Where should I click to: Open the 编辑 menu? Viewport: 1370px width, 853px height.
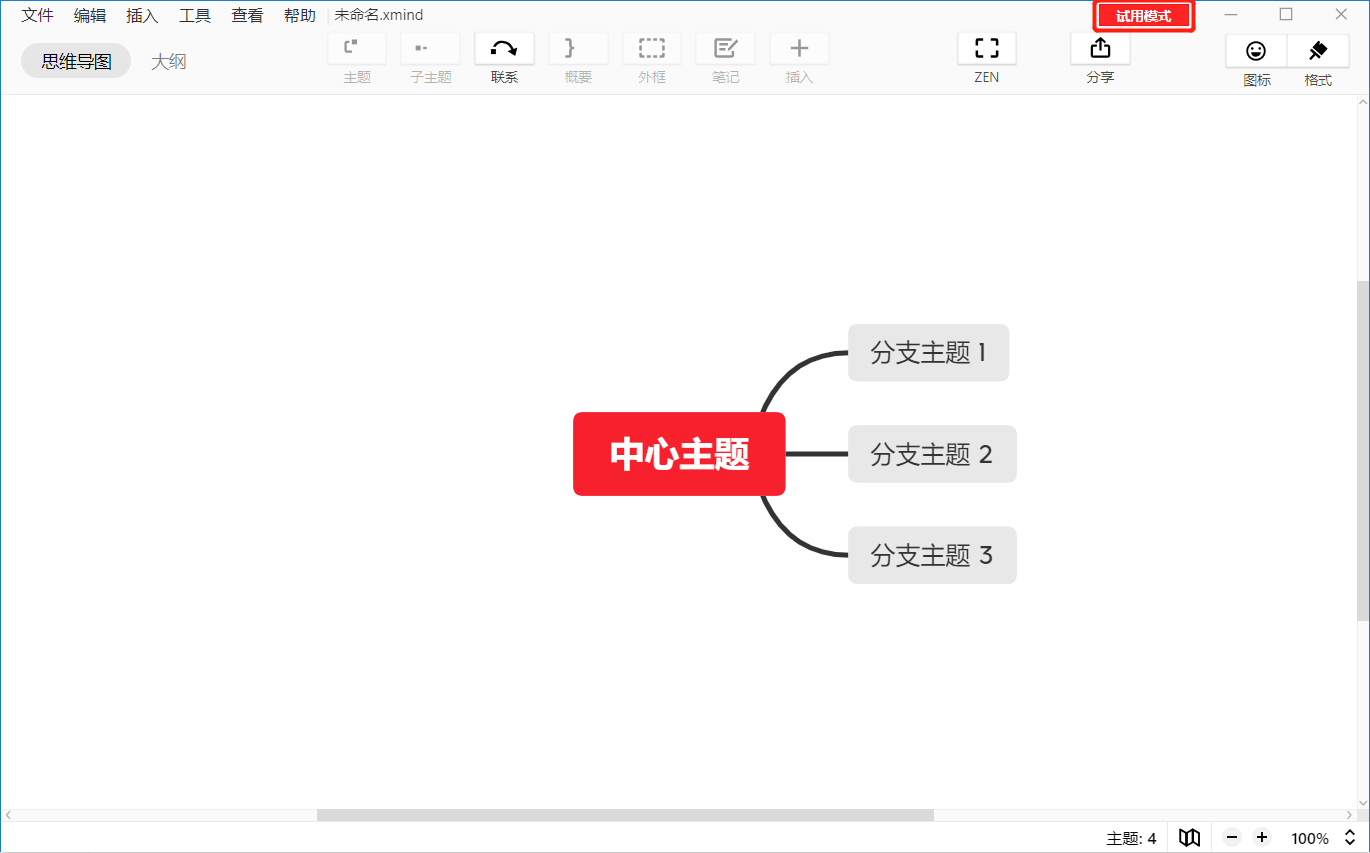(90, 15)
